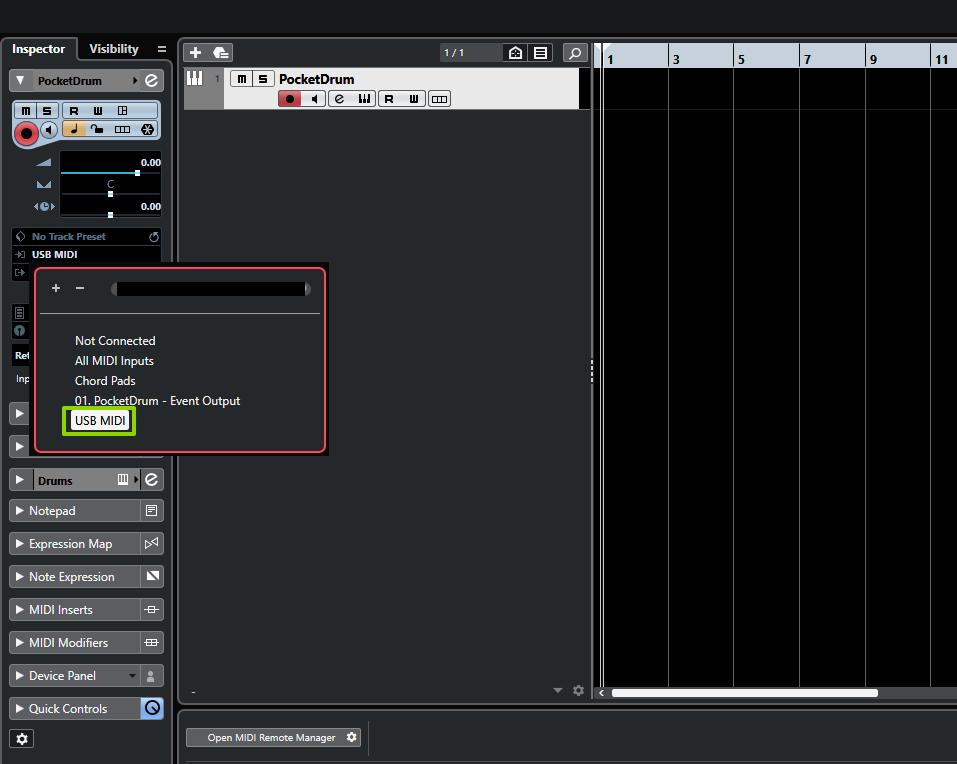Choose USB MIDI input option

click(100, 421)
